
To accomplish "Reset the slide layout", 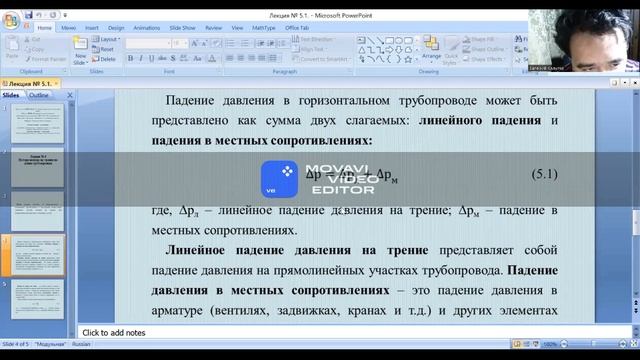I will tap(103, 49).
